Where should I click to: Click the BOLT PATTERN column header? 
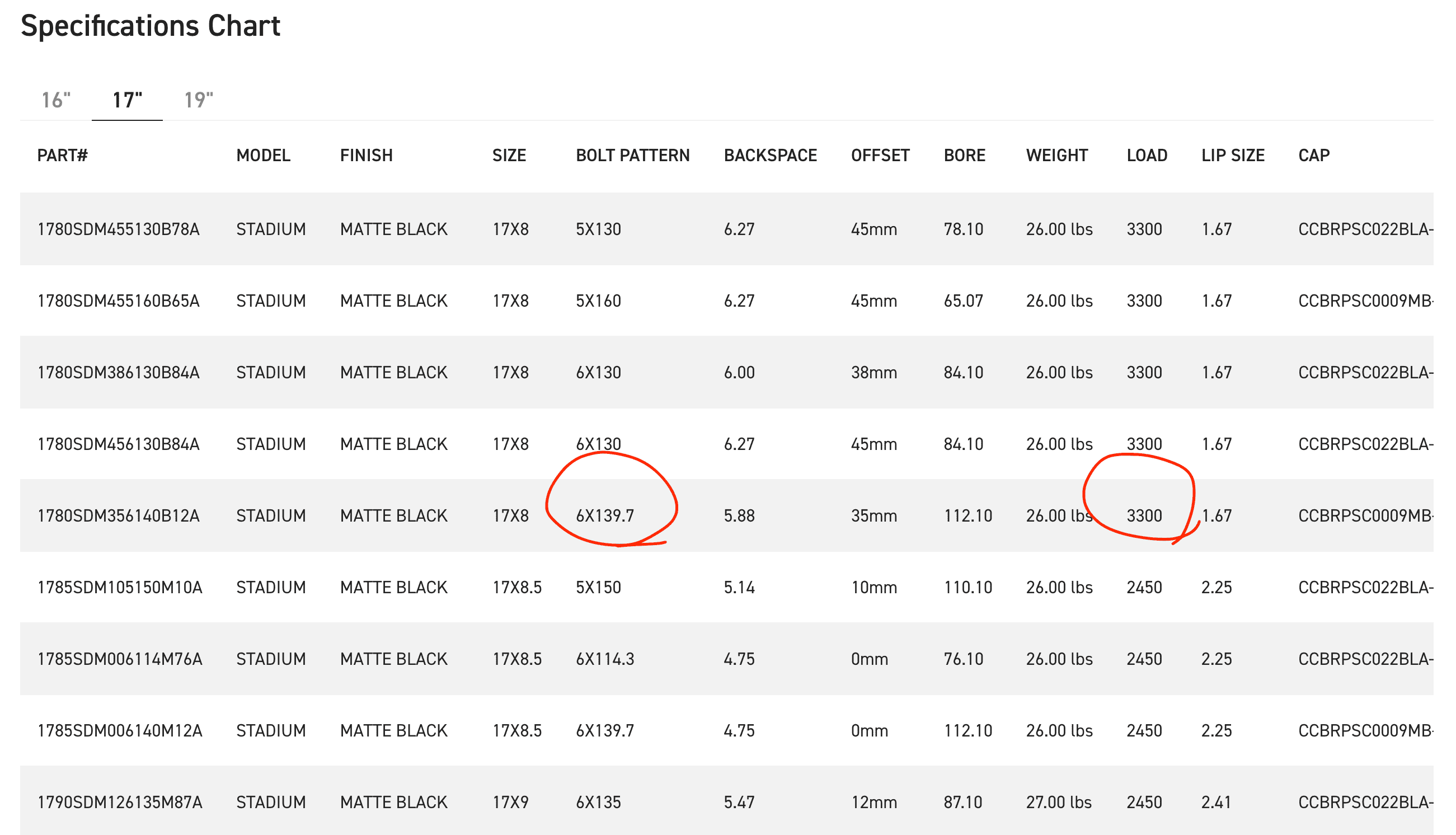(632, 156)
